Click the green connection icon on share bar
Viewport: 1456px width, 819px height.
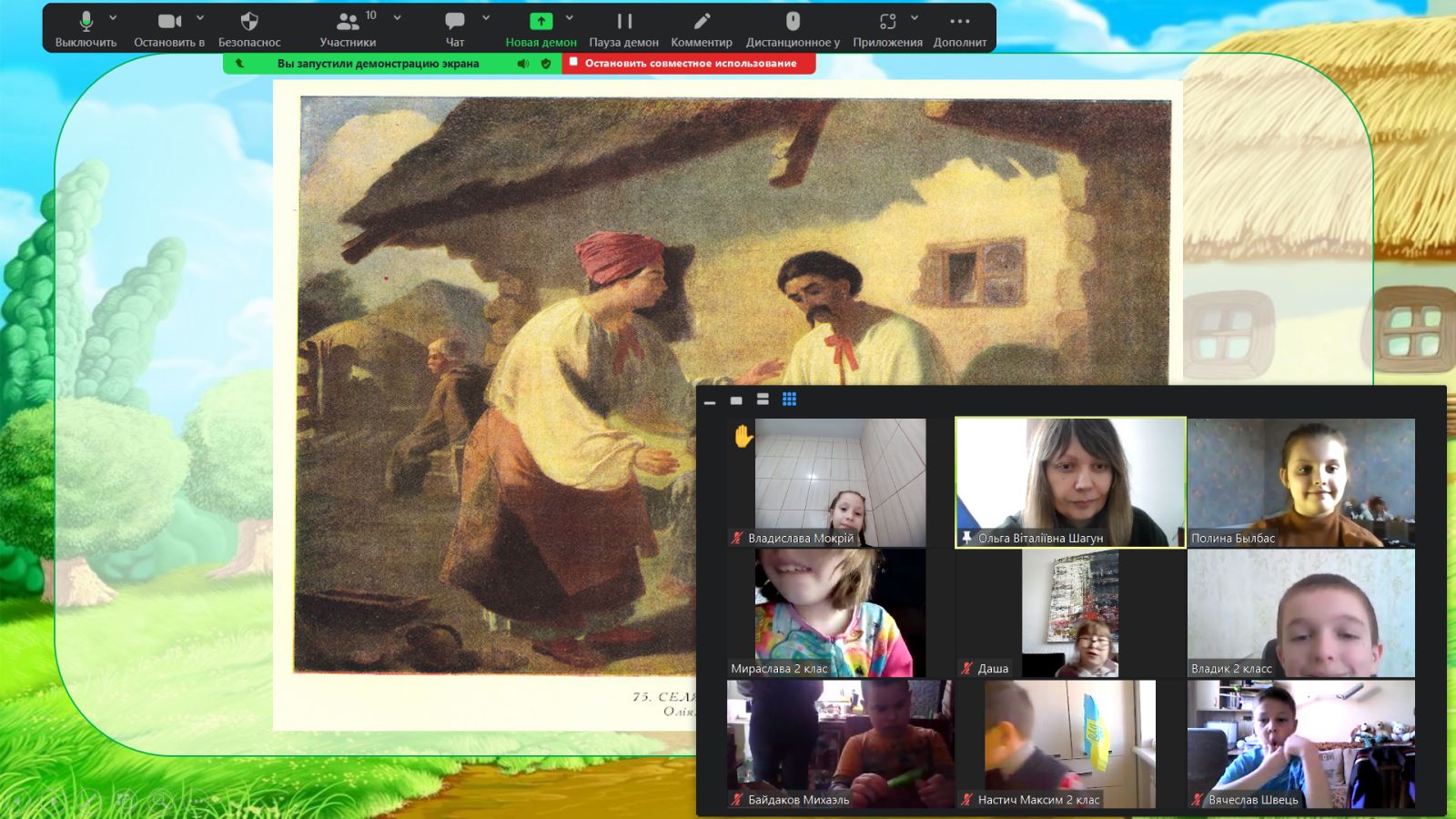click(239, 64)
